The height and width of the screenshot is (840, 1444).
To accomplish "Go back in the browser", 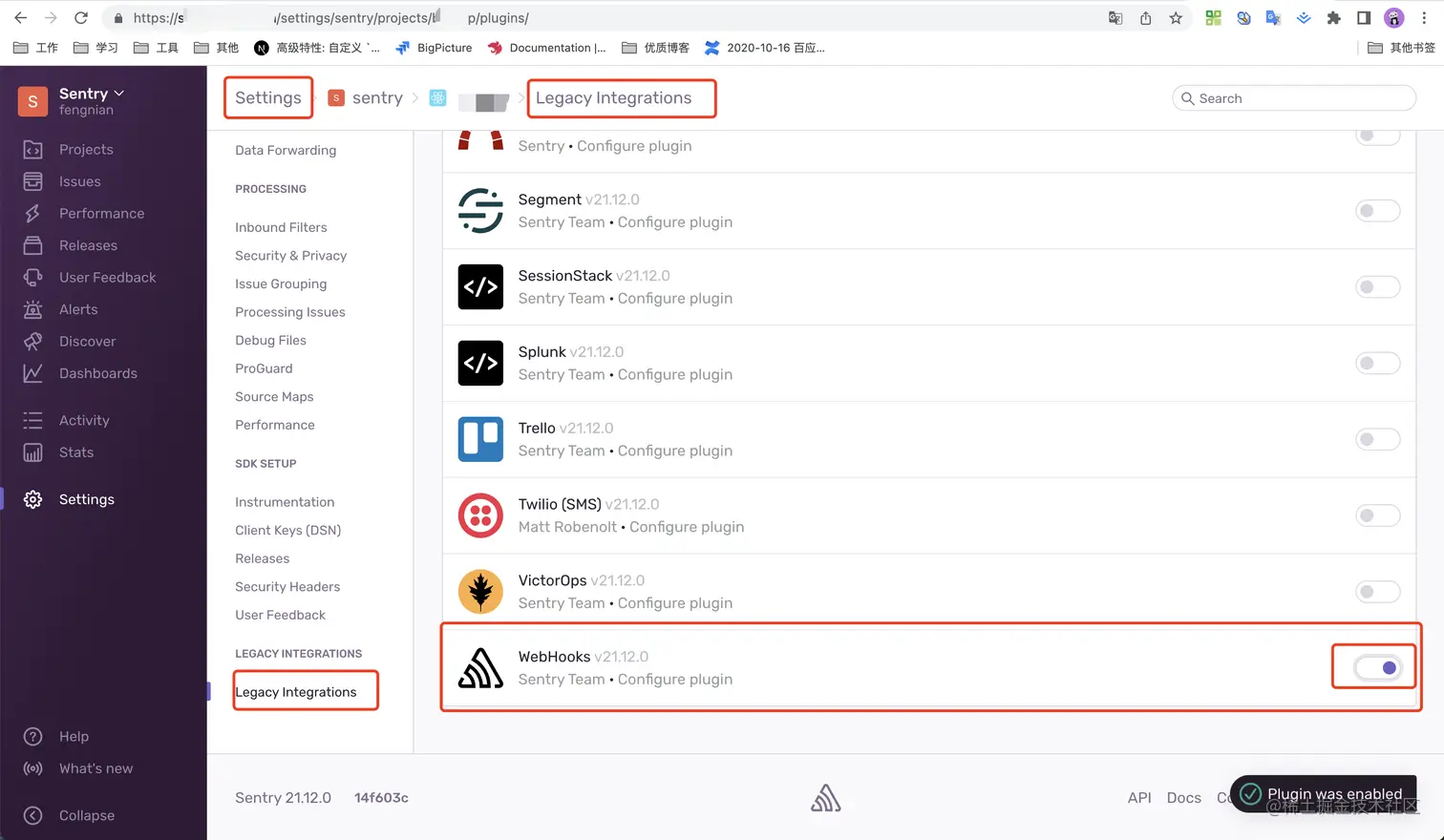I will tap(20, 17).
